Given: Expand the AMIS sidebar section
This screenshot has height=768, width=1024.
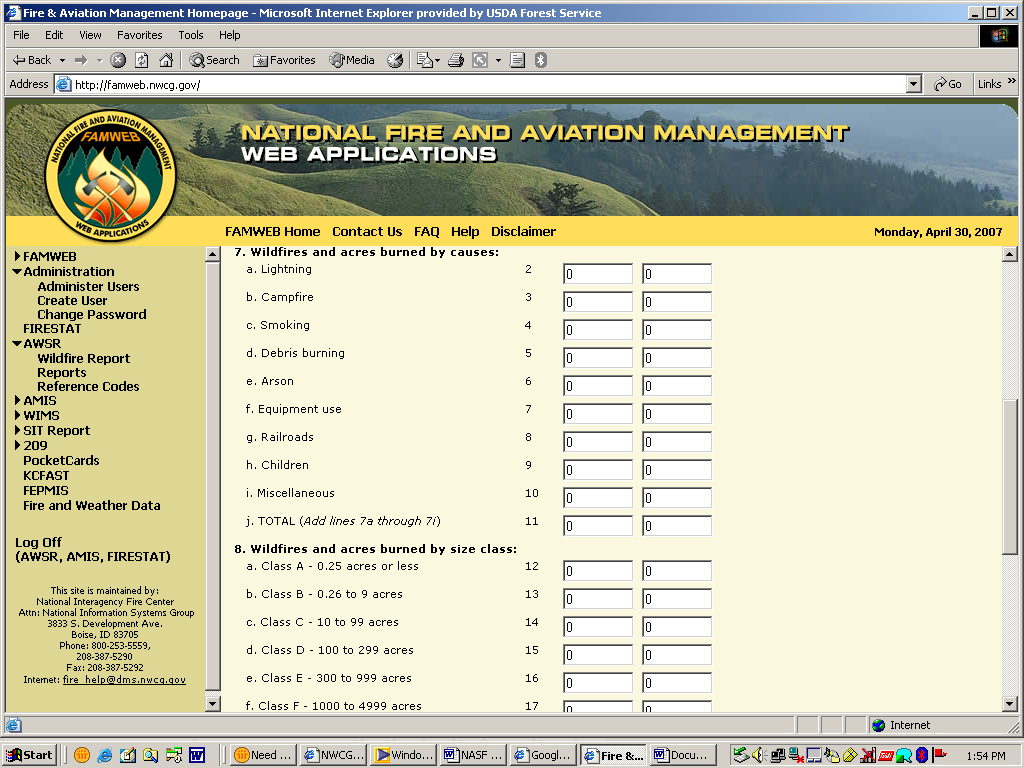Looking at the screenshot, I should (18, 401).
